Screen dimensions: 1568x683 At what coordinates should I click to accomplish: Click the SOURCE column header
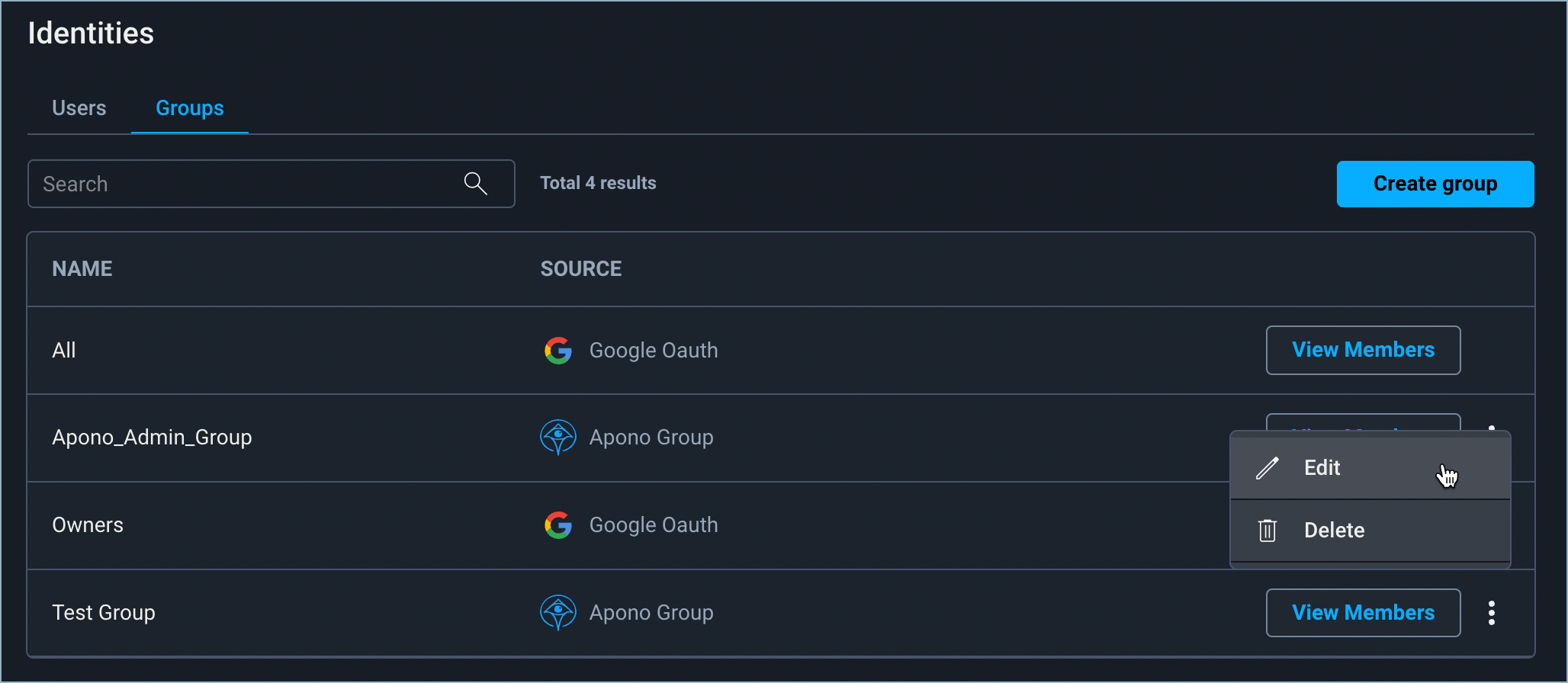click(x=581, y=269)
